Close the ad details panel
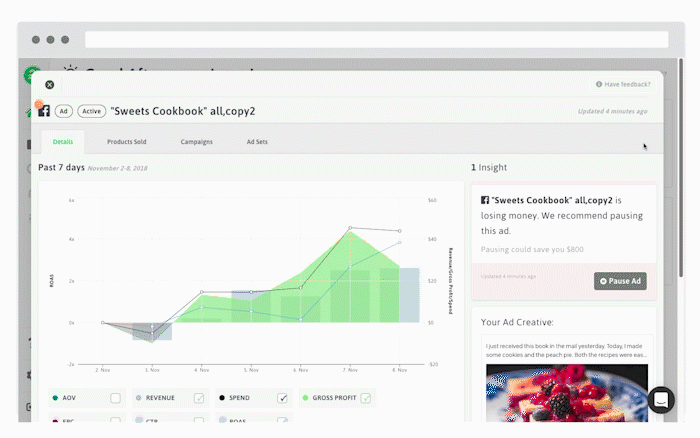 pos(50,85)
